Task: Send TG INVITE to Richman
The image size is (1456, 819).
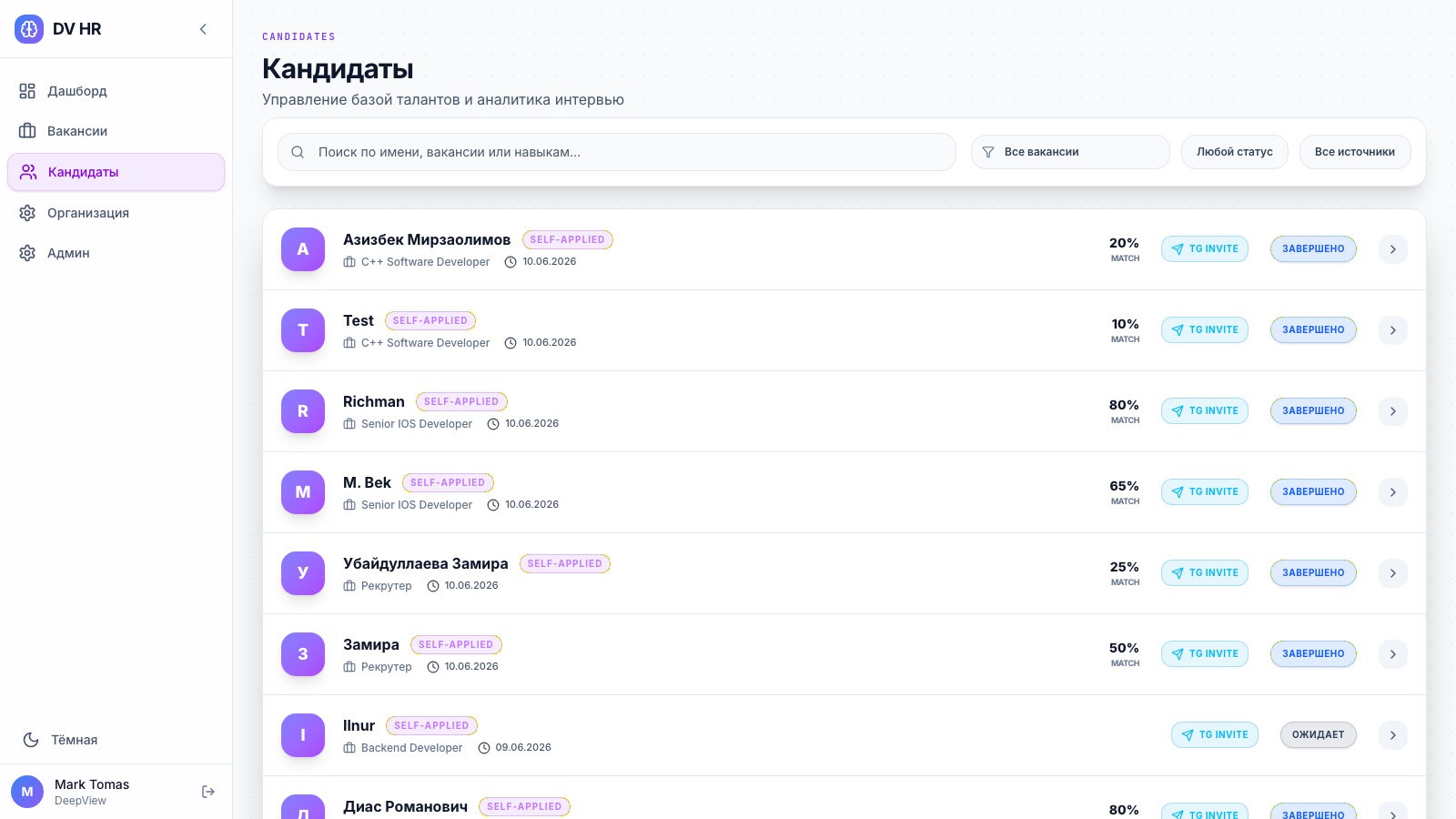Action: click(1205, 411)
